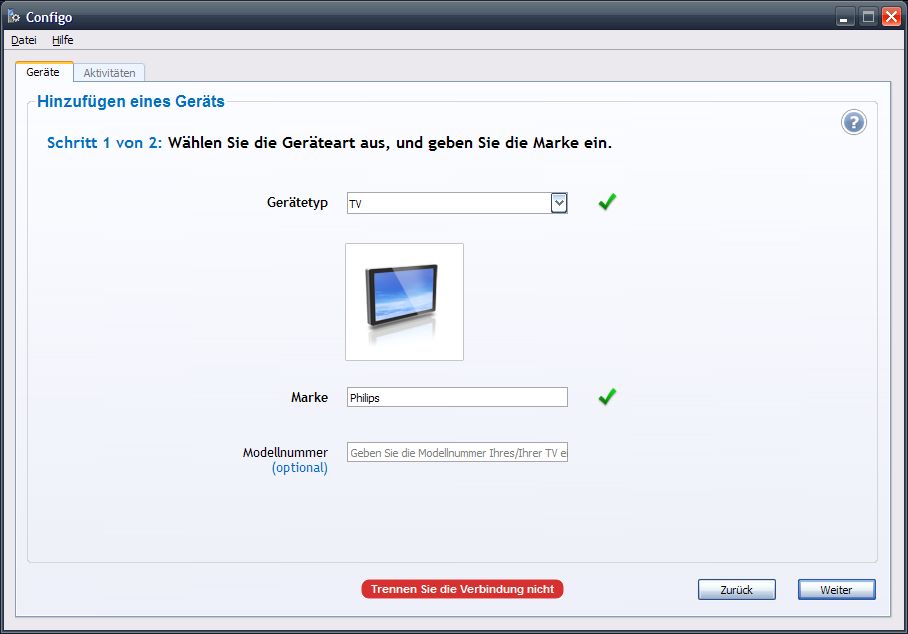This screenshot has width=908, height=634.
Task: Open the Hilfe menu
Action: click(63, 40)
